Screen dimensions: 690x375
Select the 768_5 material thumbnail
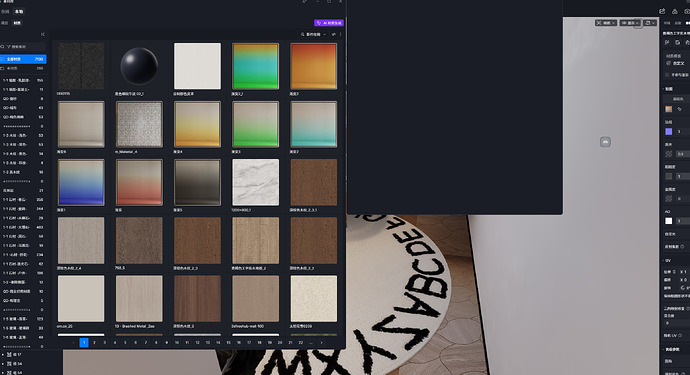click(x=139, y=240)
